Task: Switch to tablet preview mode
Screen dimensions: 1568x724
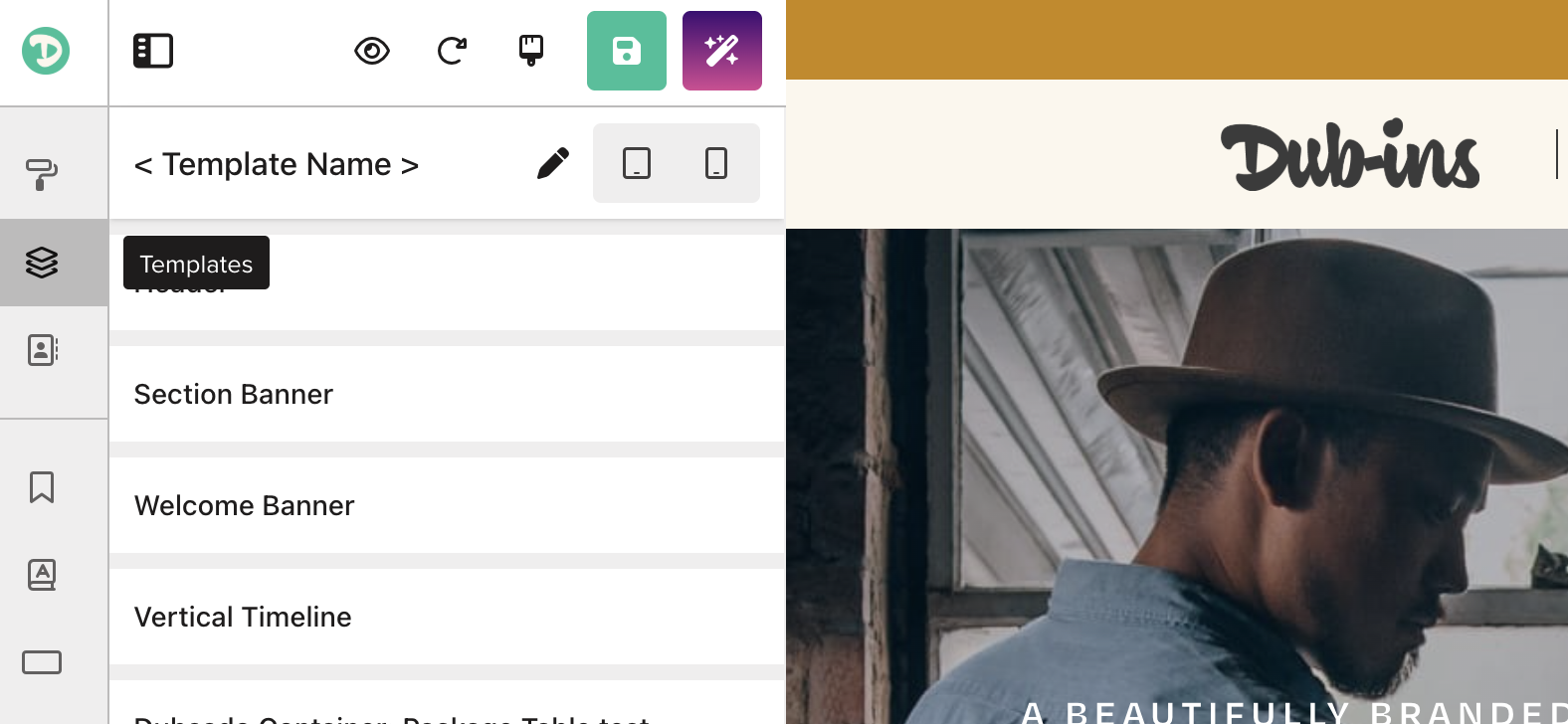Action: point(637,163)
